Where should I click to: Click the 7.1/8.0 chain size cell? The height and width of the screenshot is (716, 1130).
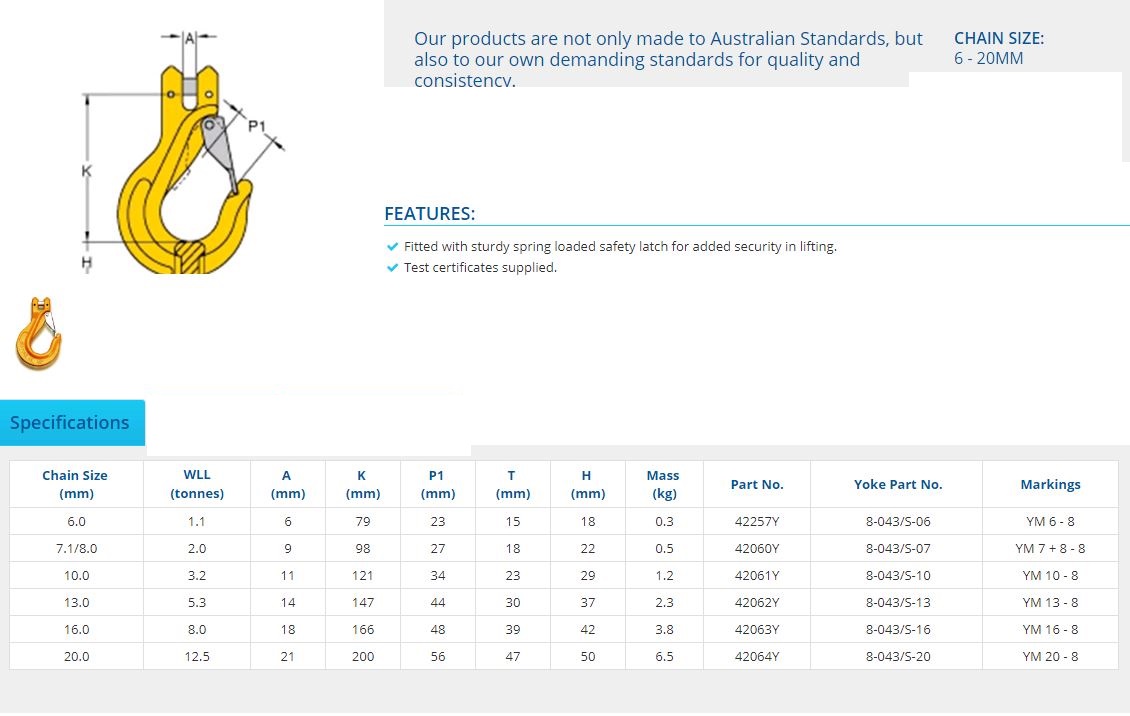click(x=76, y=548)
